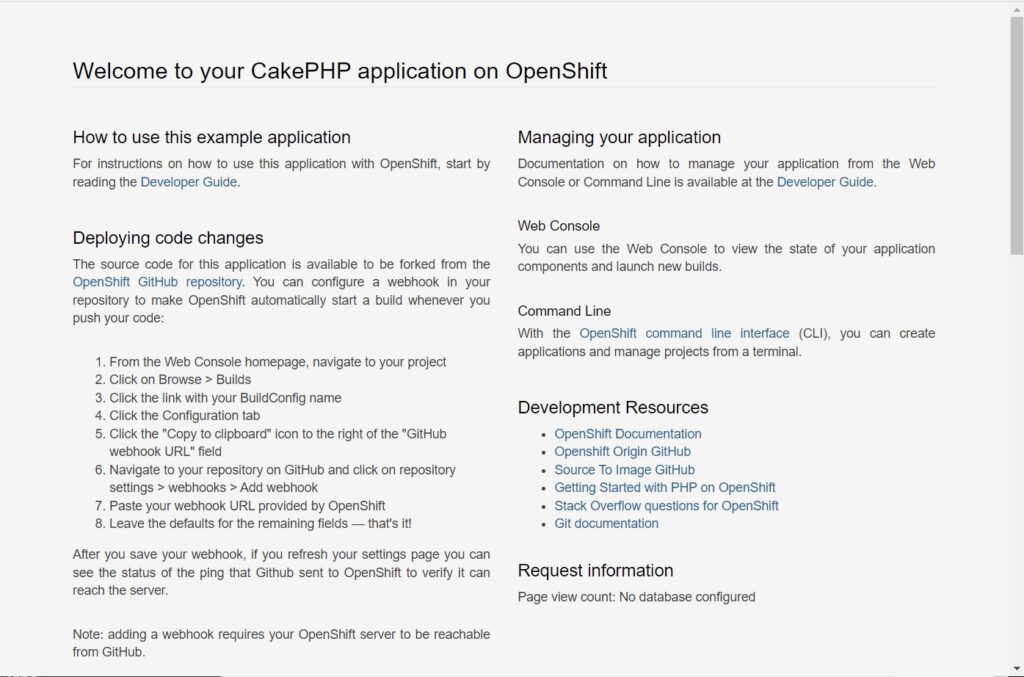This screenshot has height=677, width=1024.
Task: Open OpenShift Documentation under Development Resources
Action: point(627,433)
